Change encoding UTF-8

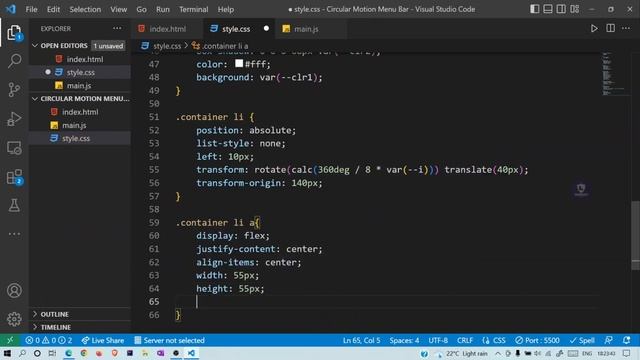click(x=438, y=340)
